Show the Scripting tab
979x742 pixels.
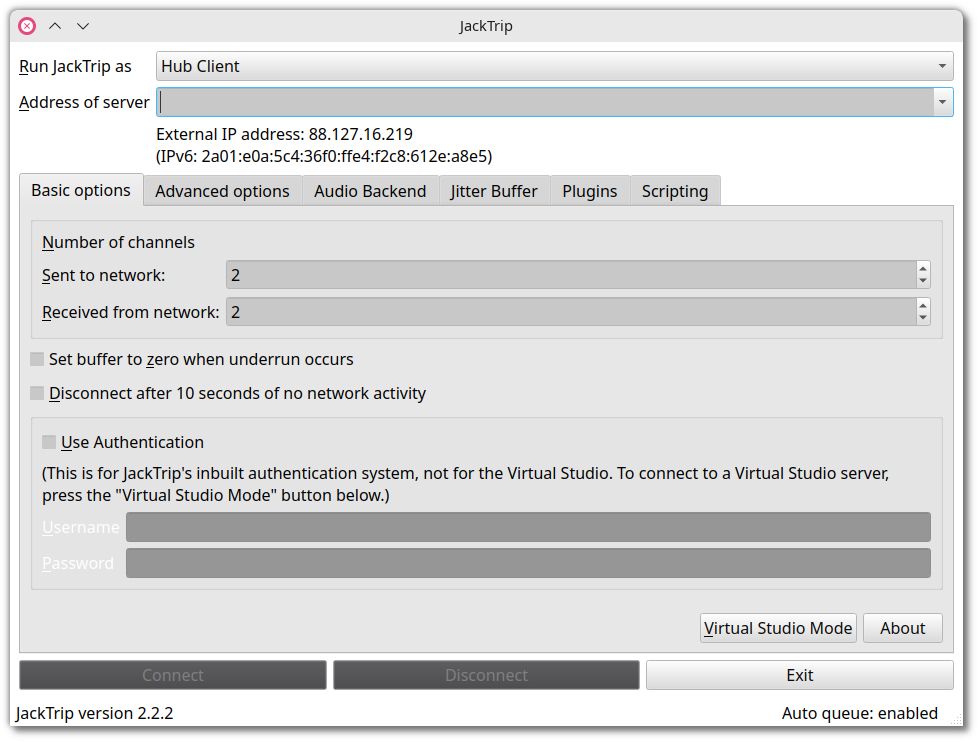tap(675, 191)
